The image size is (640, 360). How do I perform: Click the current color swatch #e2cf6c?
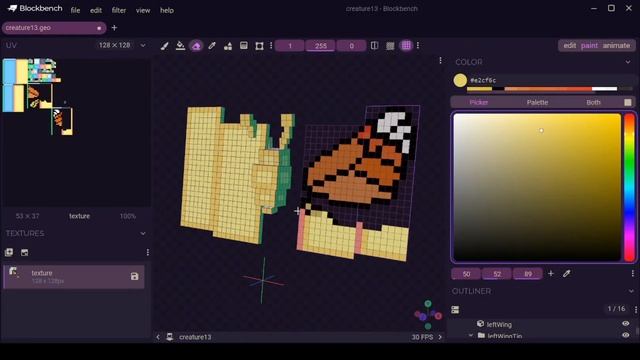click(460, 80)
